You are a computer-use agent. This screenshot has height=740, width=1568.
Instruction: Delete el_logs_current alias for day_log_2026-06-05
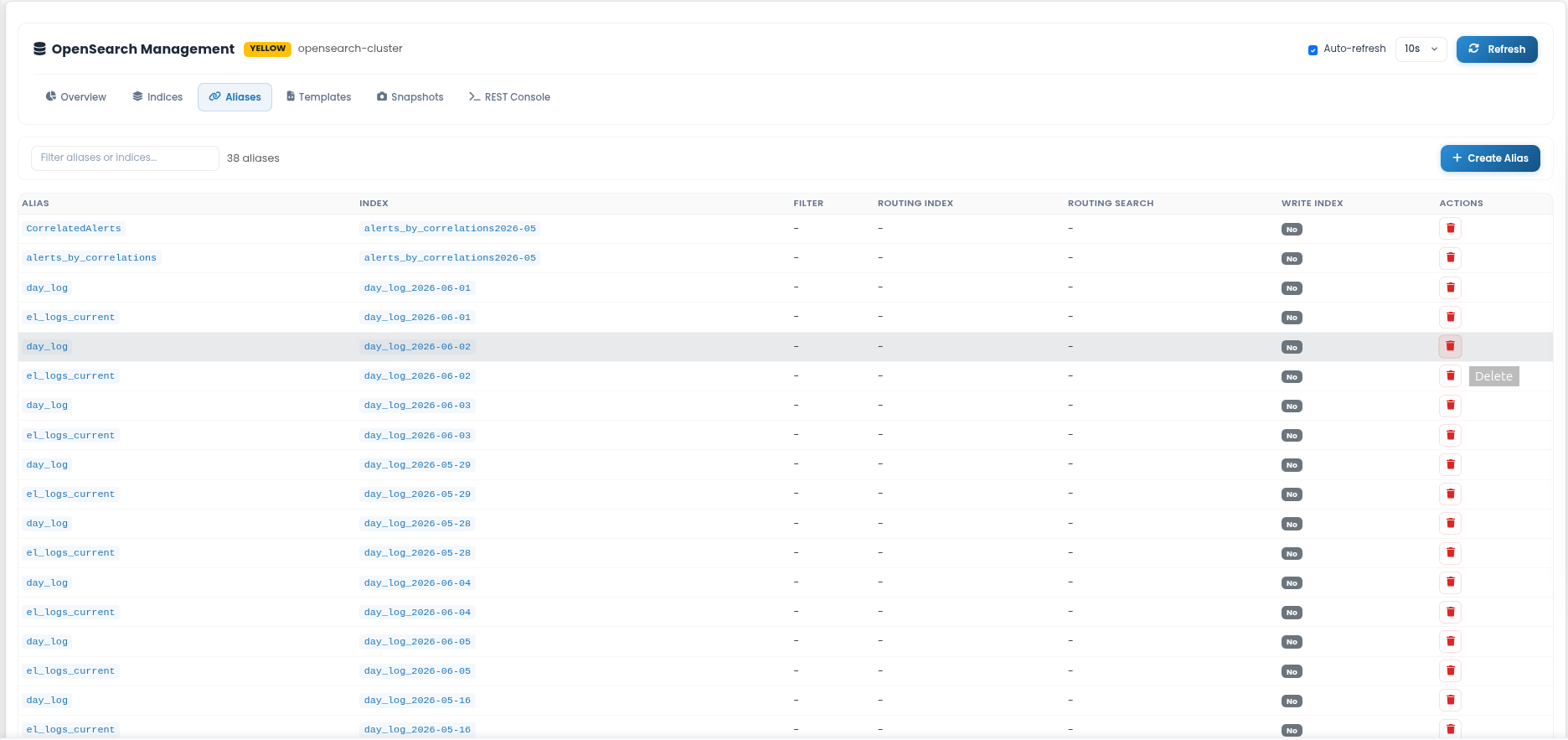coord(1450,671)
